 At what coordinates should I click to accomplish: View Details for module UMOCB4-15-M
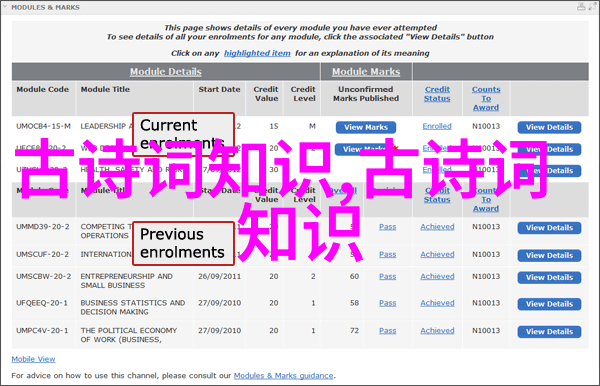(x=549, y=127)
